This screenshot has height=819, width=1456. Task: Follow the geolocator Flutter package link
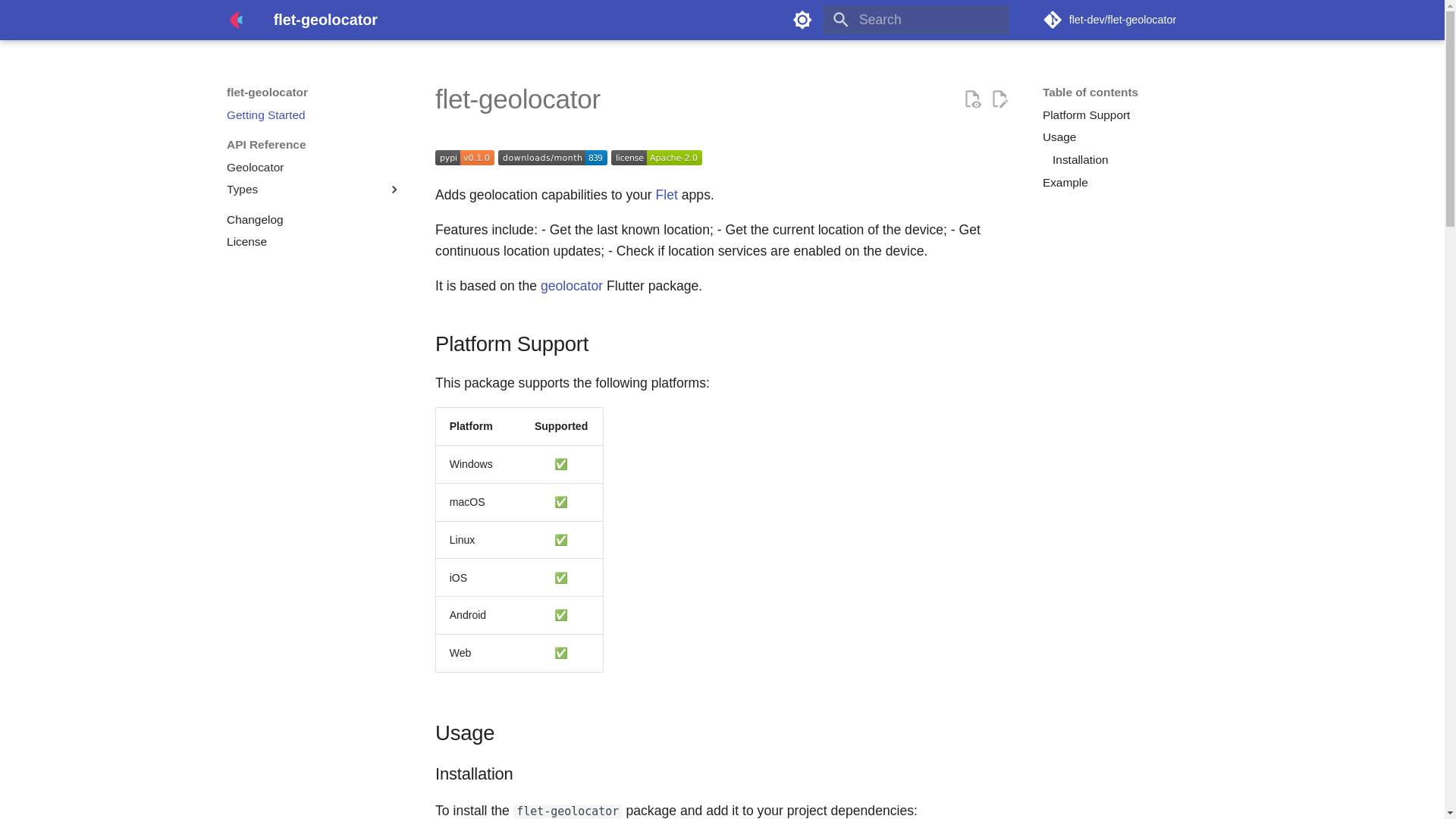[572, 286]
